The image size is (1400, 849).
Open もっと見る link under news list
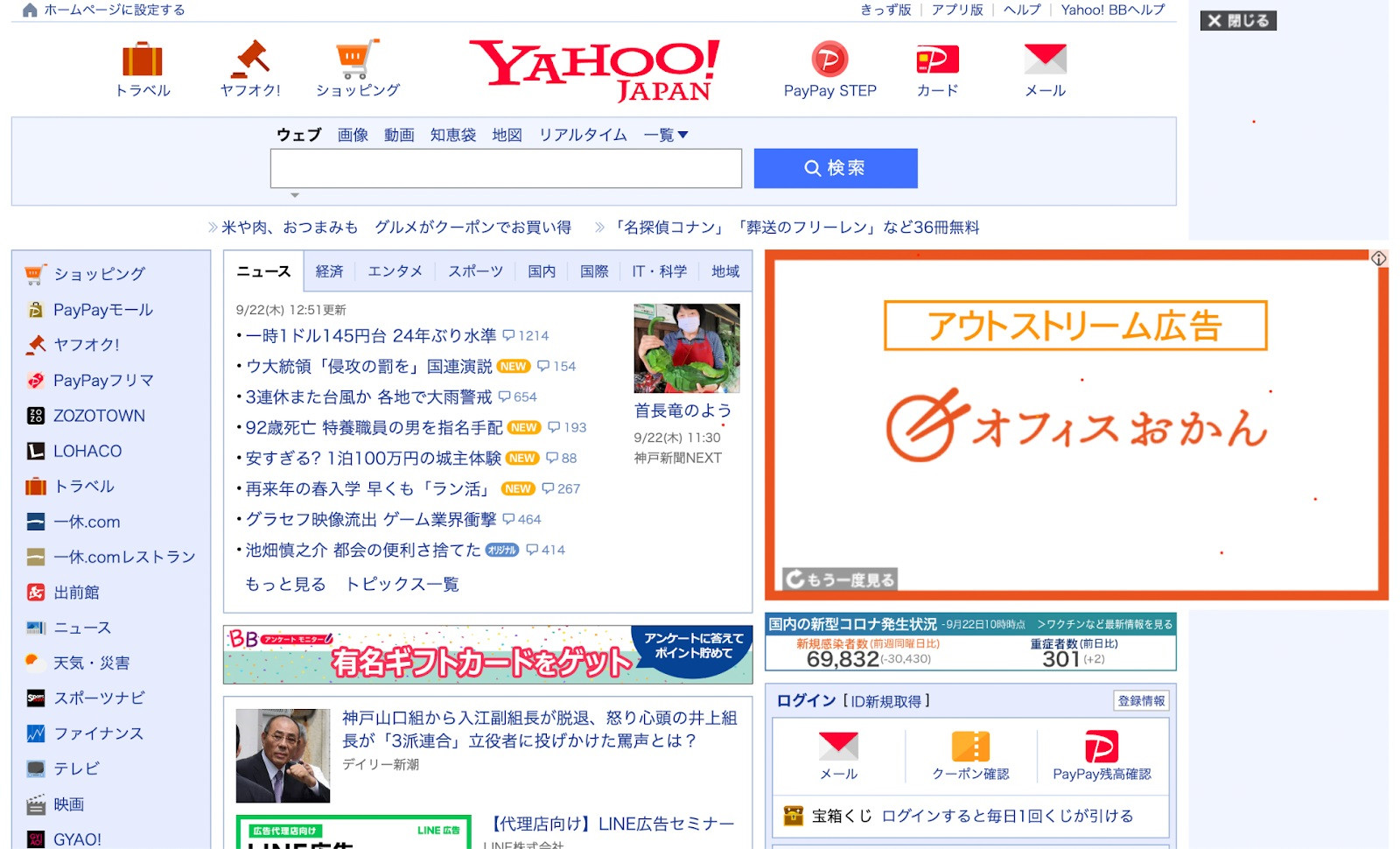coord(285,584)
